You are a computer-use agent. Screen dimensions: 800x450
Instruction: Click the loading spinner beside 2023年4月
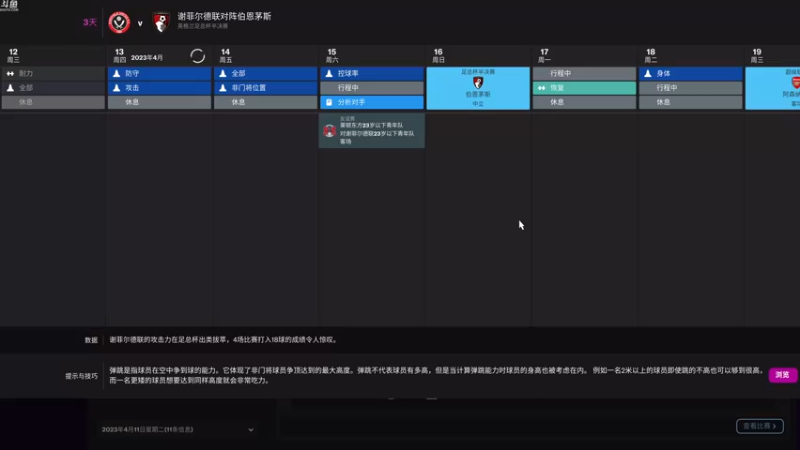click(x=197, y=56)
